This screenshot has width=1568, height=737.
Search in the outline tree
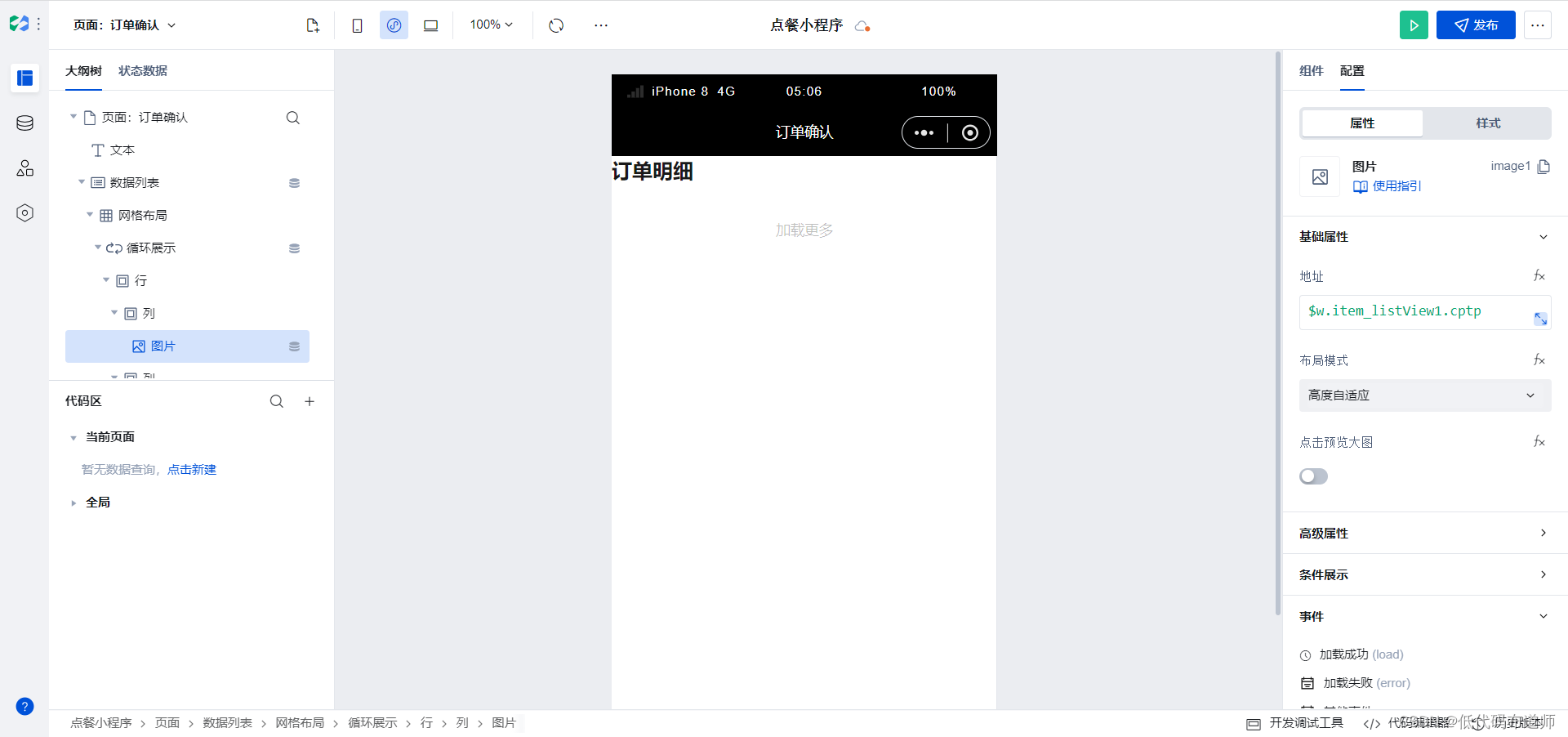coord(293,118)
